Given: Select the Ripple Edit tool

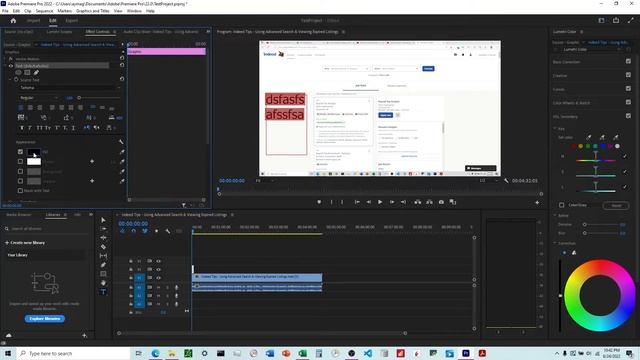Looking at the screenshot, I should [x=103, y=238].
